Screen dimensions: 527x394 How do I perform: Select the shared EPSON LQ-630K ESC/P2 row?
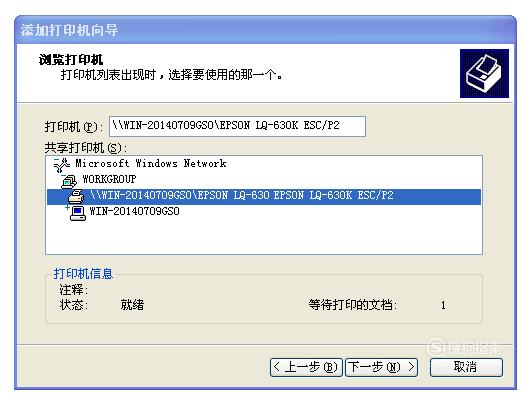click(264, 197)
